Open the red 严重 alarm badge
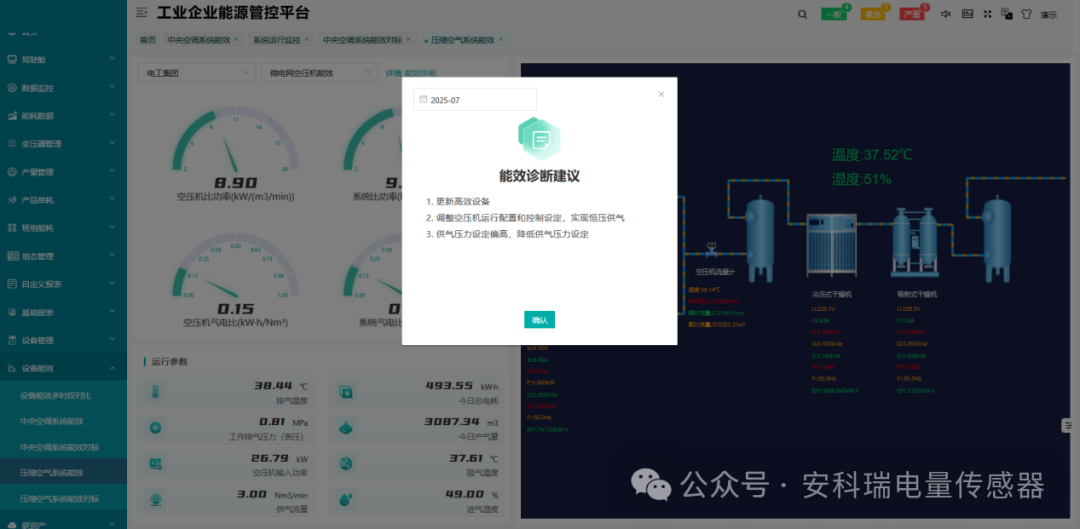Viewport: 1080px width, 529px height. pyautogui.click(x=912, y=14)
